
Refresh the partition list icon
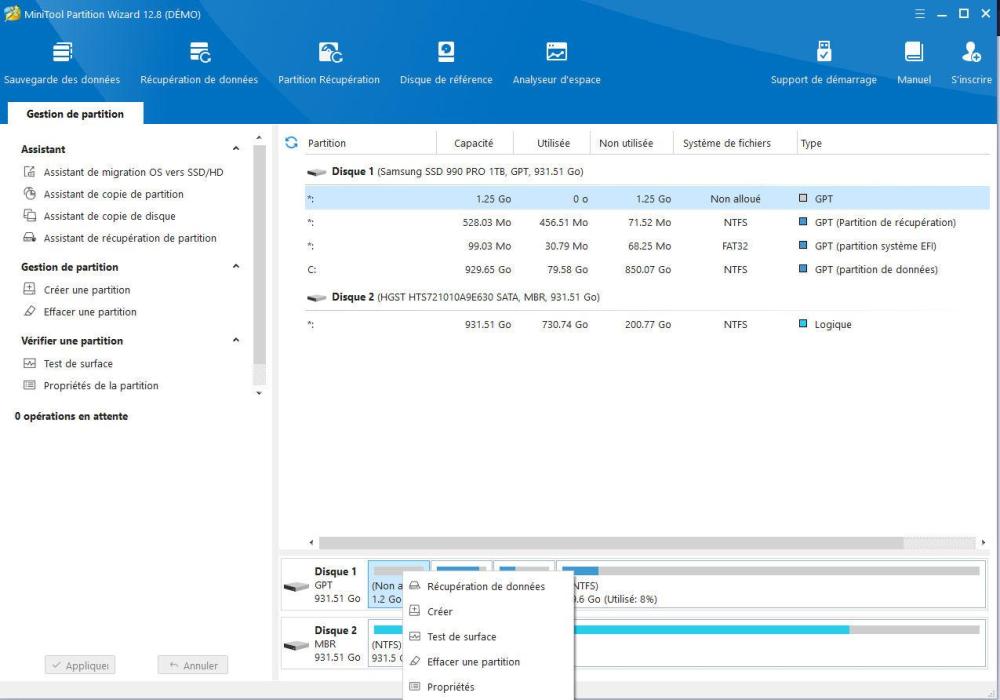292,143
